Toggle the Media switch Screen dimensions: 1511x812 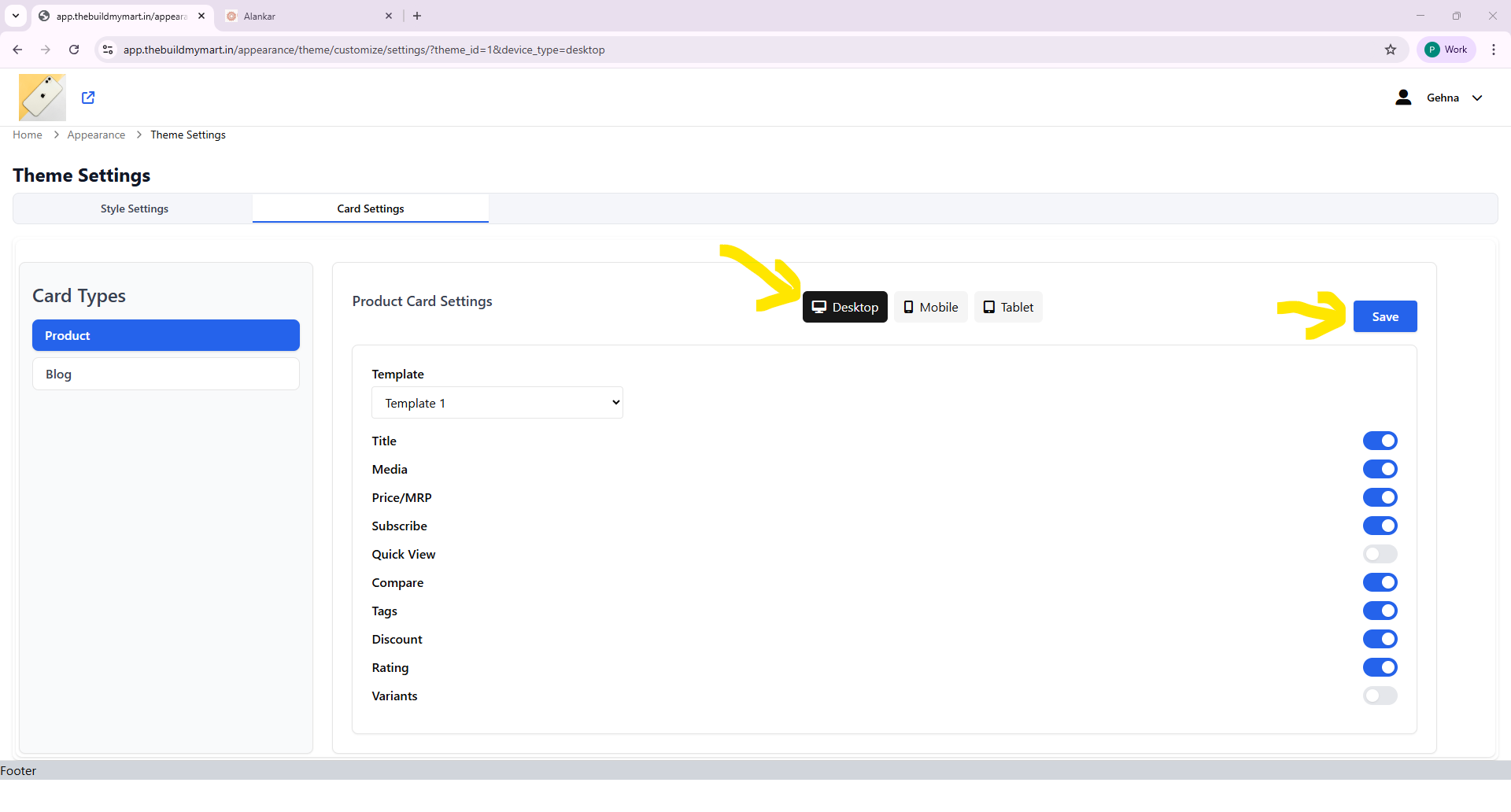click(x=1380, y=469)
